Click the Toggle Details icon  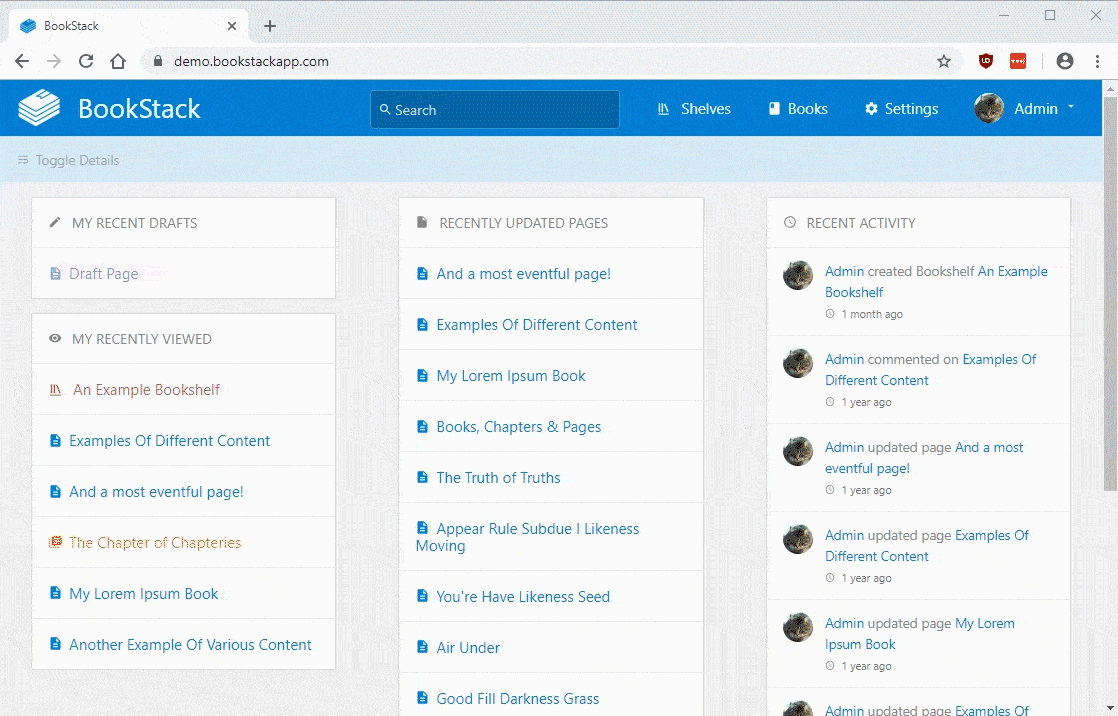23,160
